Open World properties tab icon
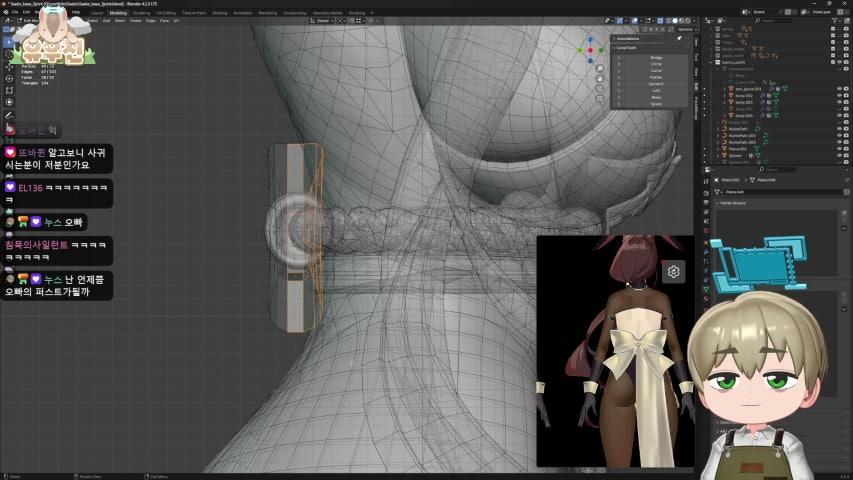Screen dimensions: 853x480 pyautogui.click(x=706, y=230)
